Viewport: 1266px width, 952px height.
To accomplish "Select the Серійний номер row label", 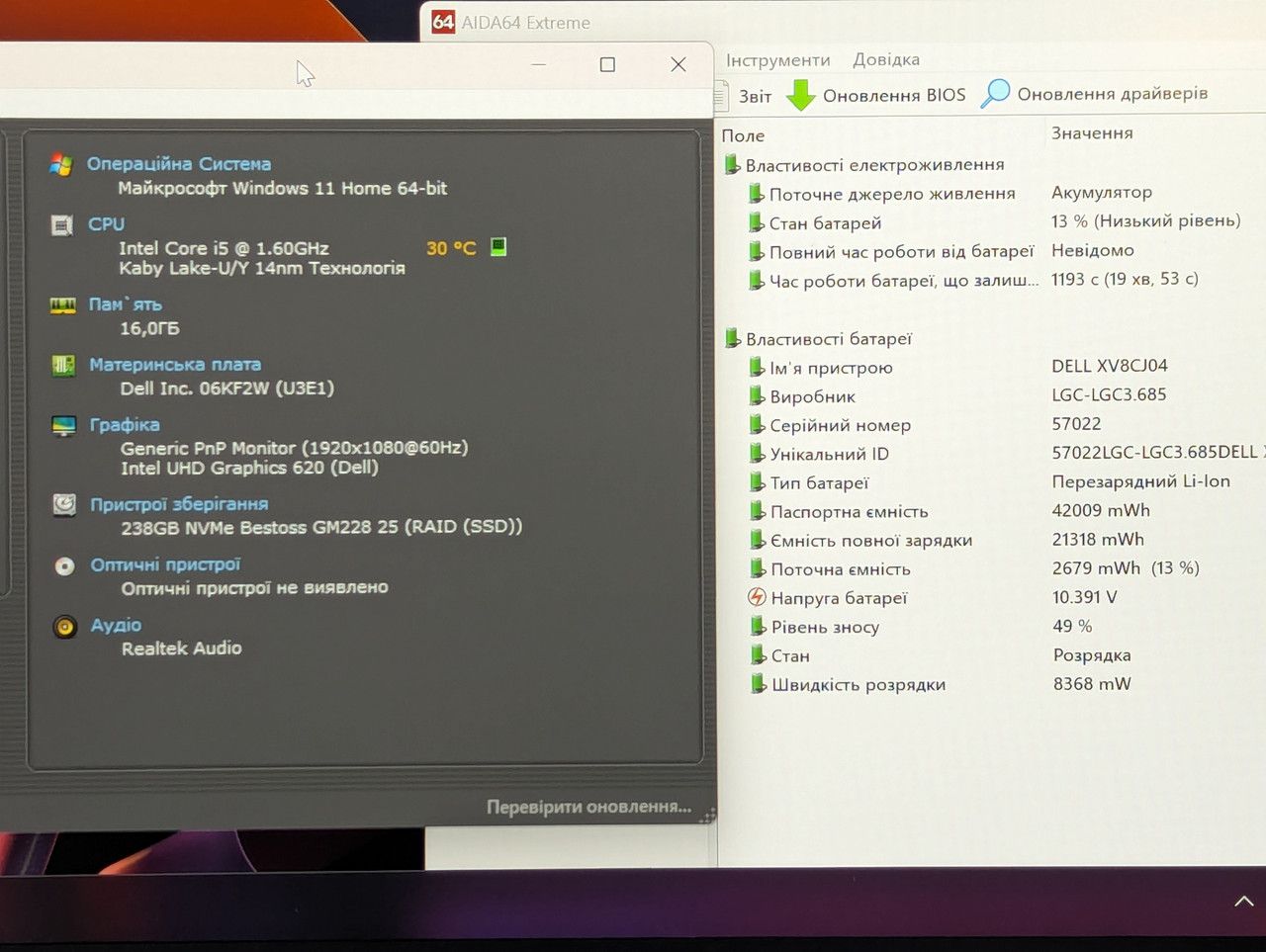I will (x=841, y=425).
